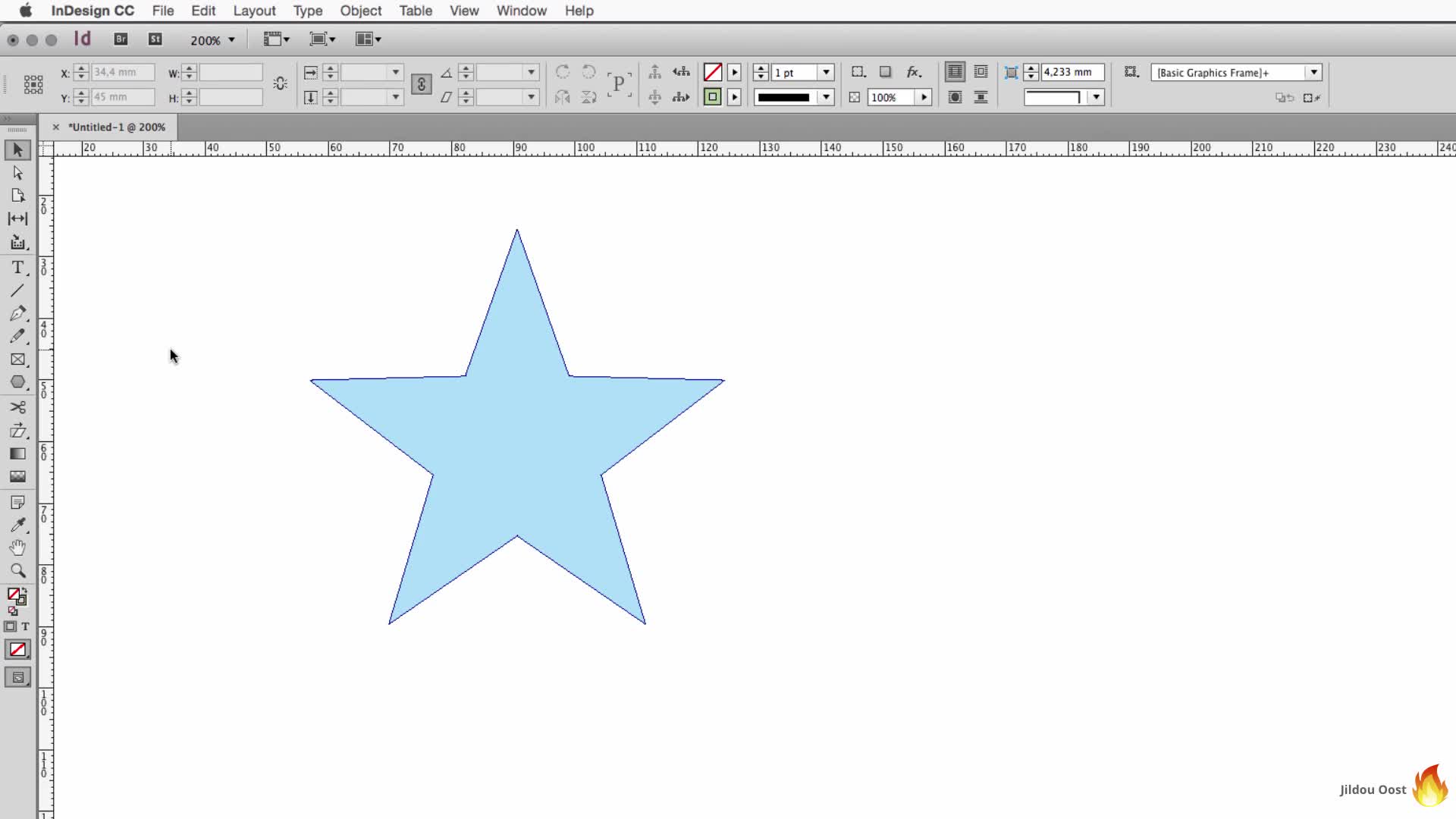Open the fx effects button
The height and width of the screenshot is (819, 1456).
pyautogui.click(x=914, y=72)
